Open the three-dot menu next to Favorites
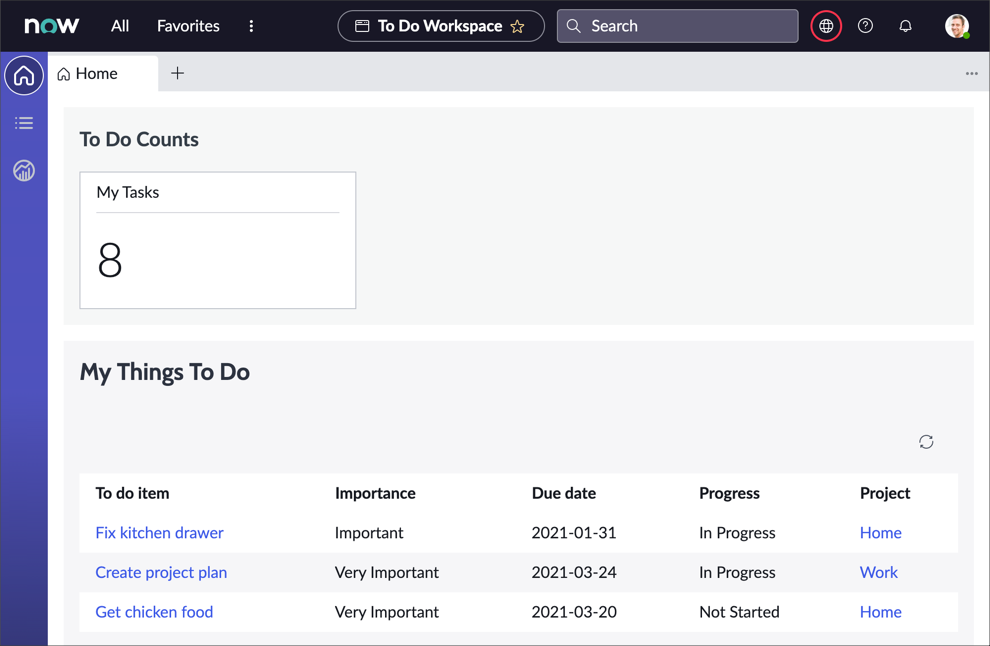Screen dimensions: 990x646 [x=251, y=26]
